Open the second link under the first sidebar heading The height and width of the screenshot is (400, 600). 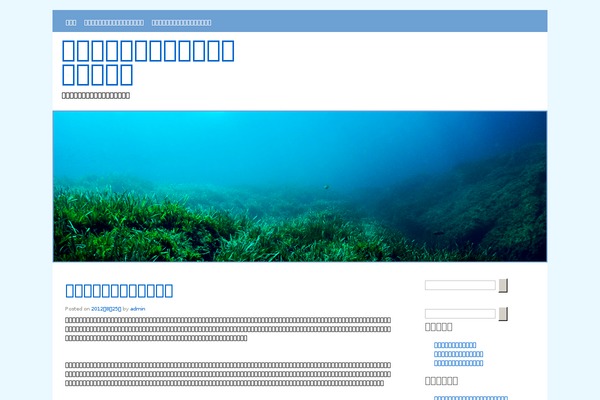coord(458,354)
